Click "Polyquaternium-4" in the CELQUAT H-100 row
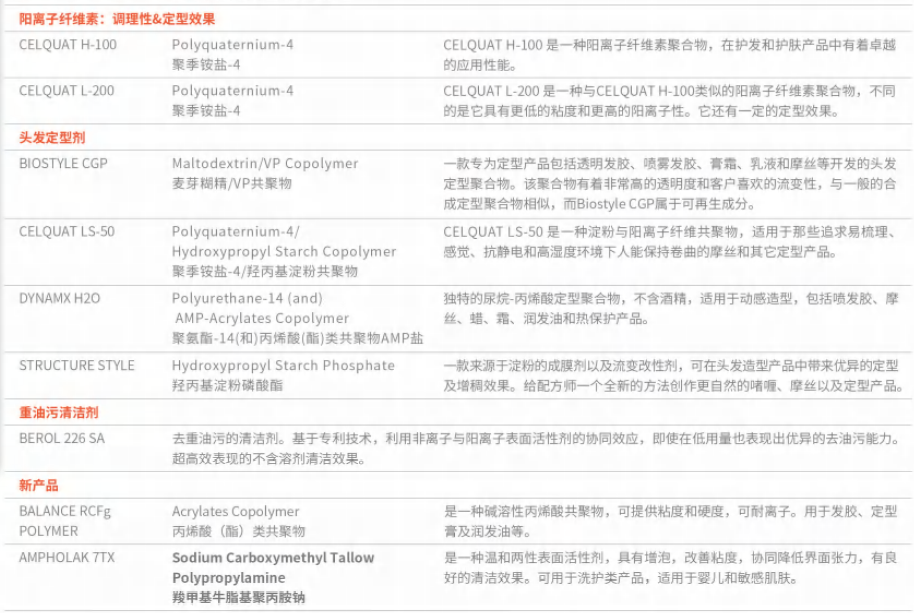This screenshot has height=613, width=914. point(233,45)
